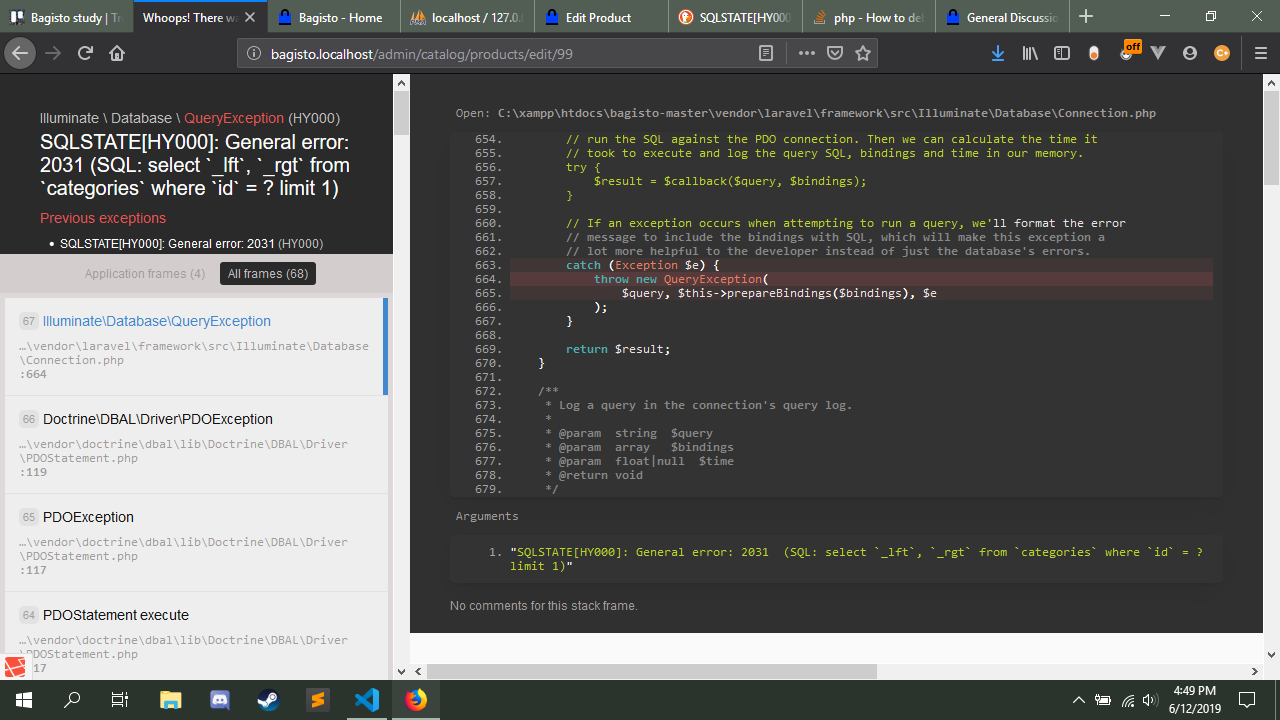The height and width of the screenshot is (720, 1280).
Task: Toggle reader view in address bar
Action: tap(766, 53)
